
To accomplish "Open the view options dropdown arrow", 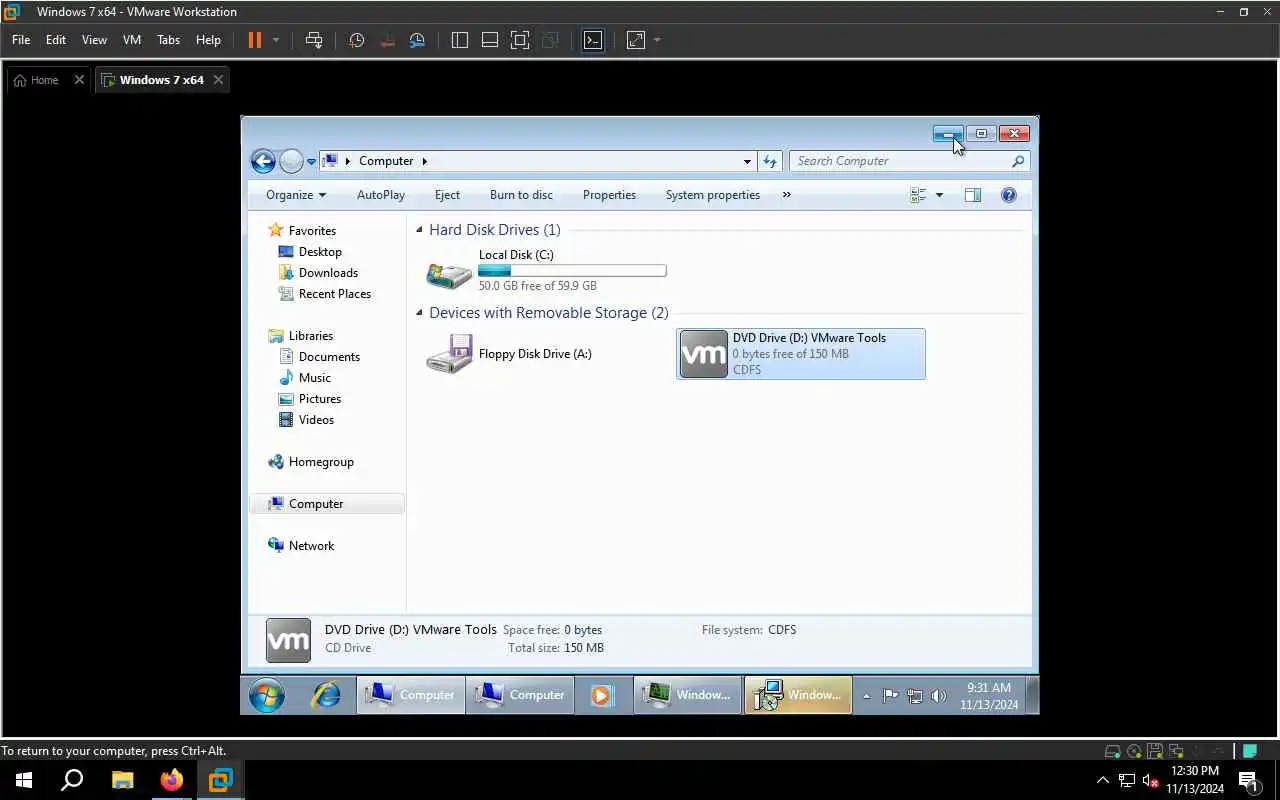I will tap(939, 195).
